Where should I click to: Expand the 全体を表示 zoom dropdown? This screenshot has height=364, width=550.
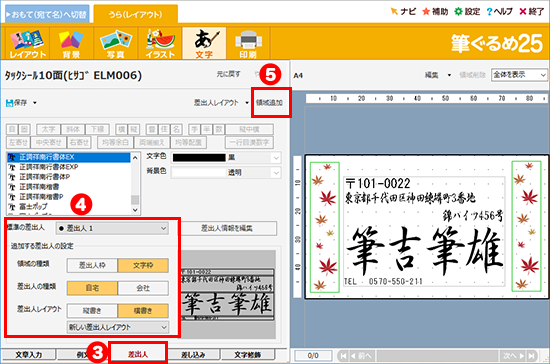(519, 75)
